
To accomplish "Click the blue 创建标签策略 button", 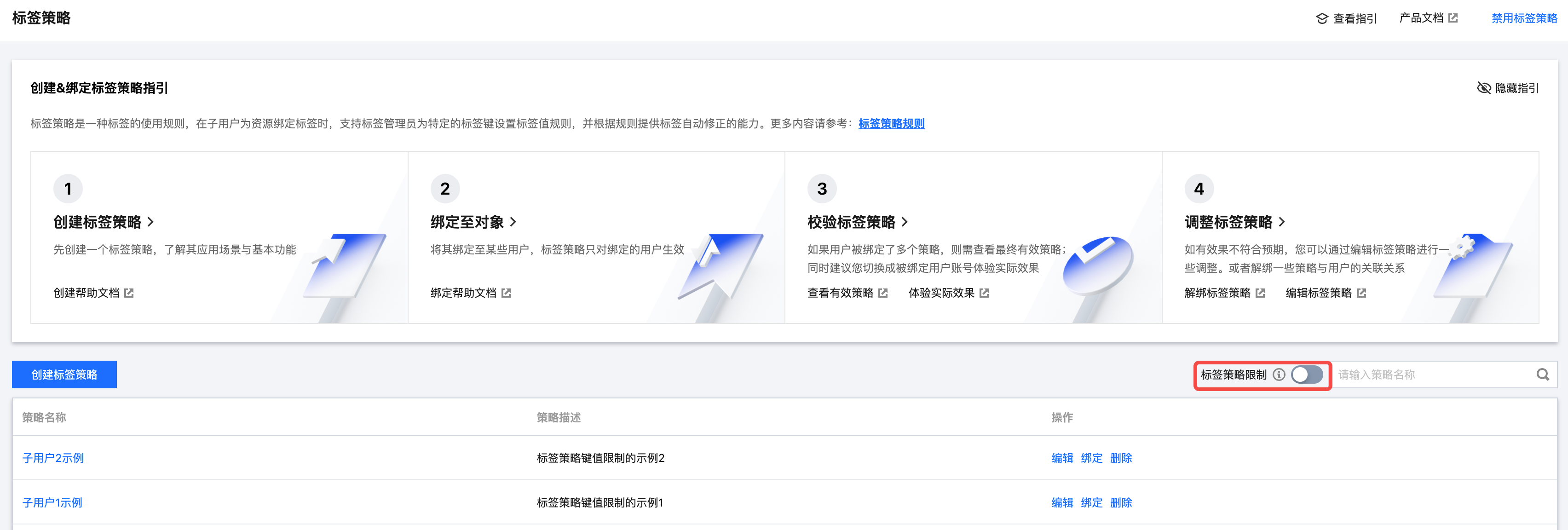I will coord(64,374).
